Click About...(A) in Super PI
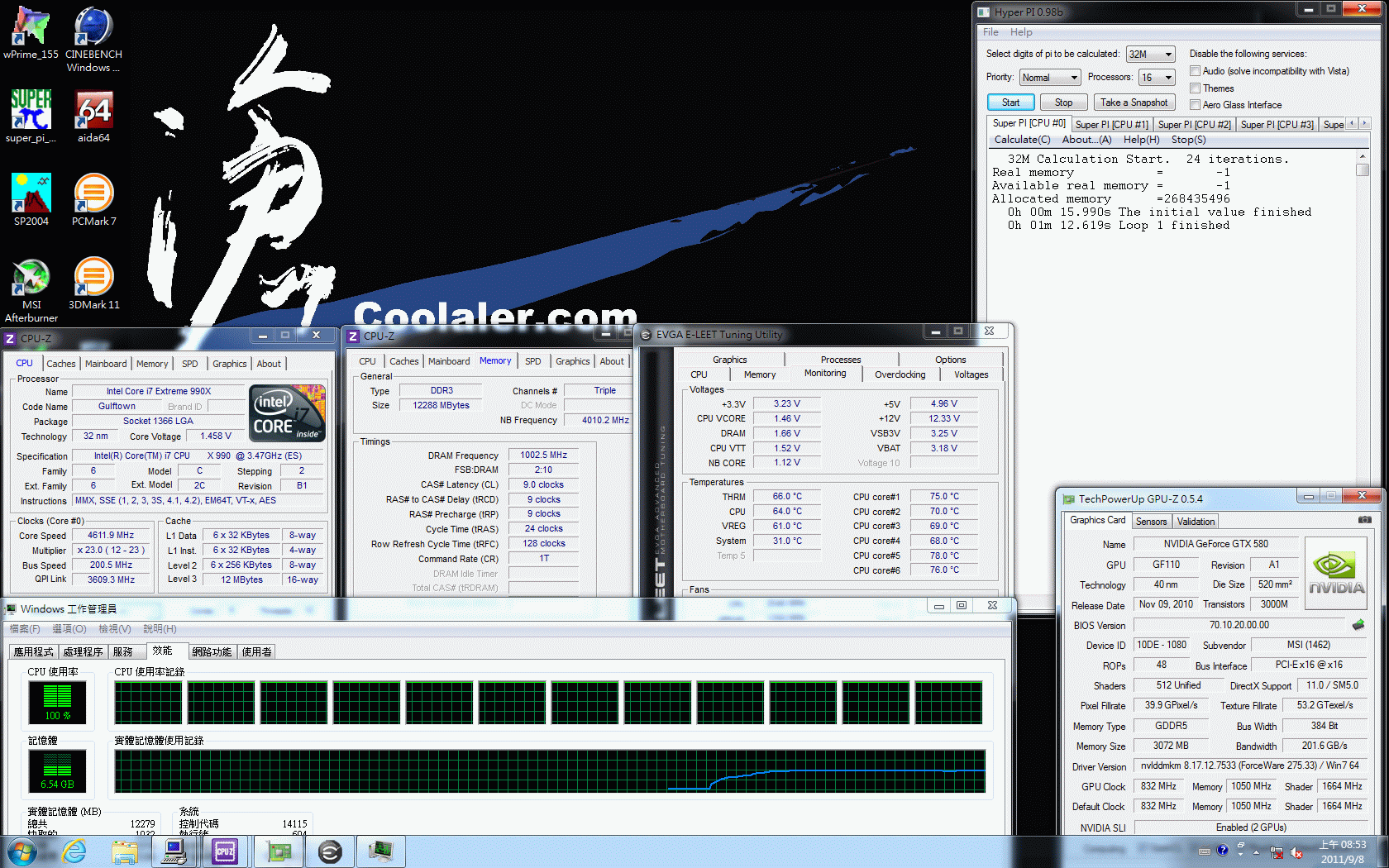Screen dimensions: 1389x868 (x=1086, y=140)
